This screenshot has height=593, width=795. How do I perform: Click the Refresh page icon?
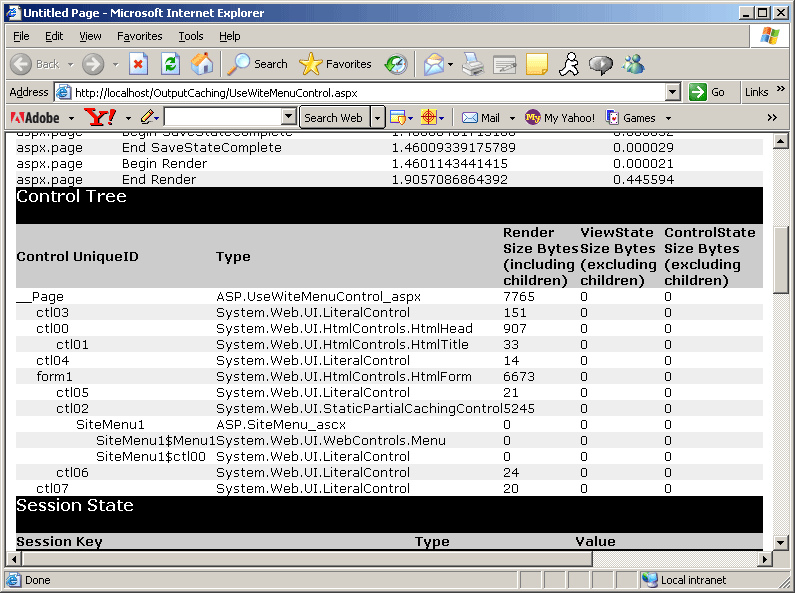click(170, 64)
